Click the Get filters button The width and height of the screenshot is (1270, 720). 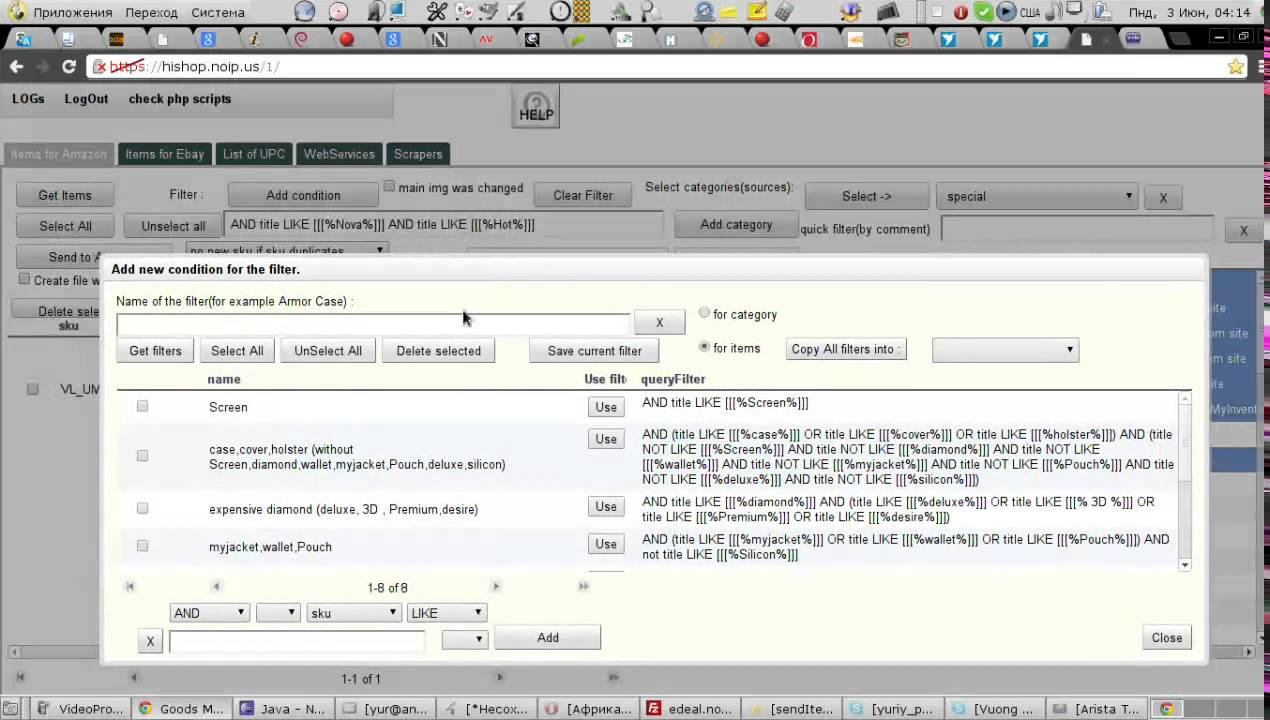pos(155,351)
